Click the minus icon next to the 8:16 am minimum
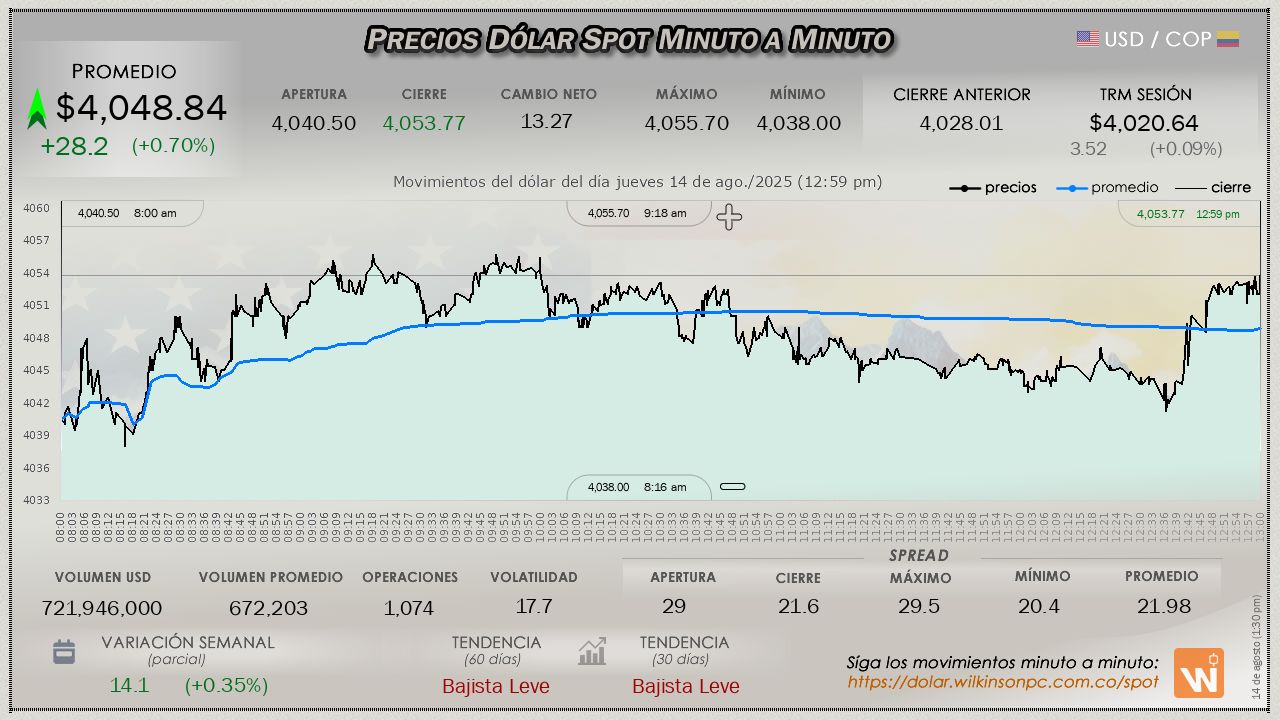The height and width of the screenshot is (720, 1280). 733,487
